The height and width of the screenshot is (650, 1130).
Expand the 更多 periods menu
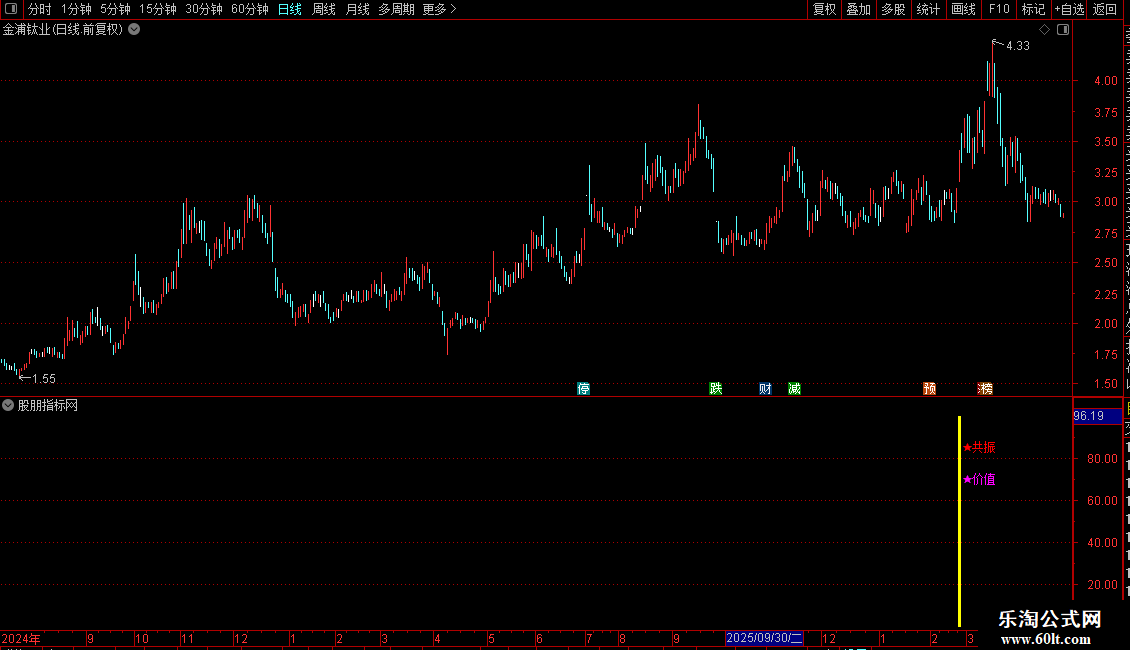click(439, 9)
